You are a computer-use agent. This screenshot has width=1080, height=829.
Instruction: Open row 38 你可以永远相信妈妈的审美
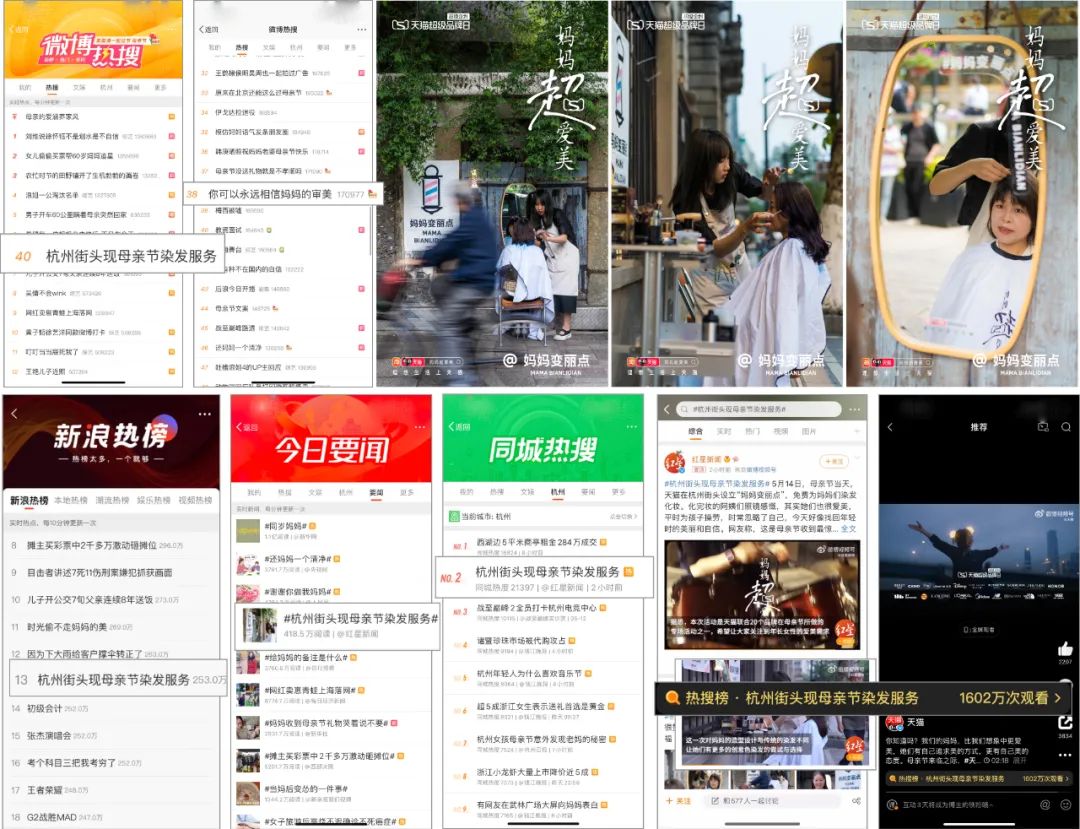(284, 194)
